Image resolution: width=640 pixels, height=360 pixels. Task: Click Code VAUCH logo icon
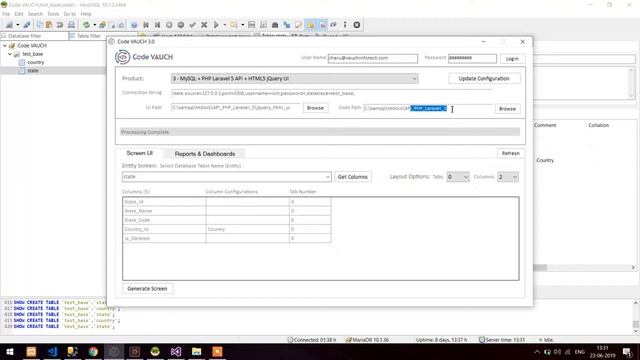click(122, 57)
